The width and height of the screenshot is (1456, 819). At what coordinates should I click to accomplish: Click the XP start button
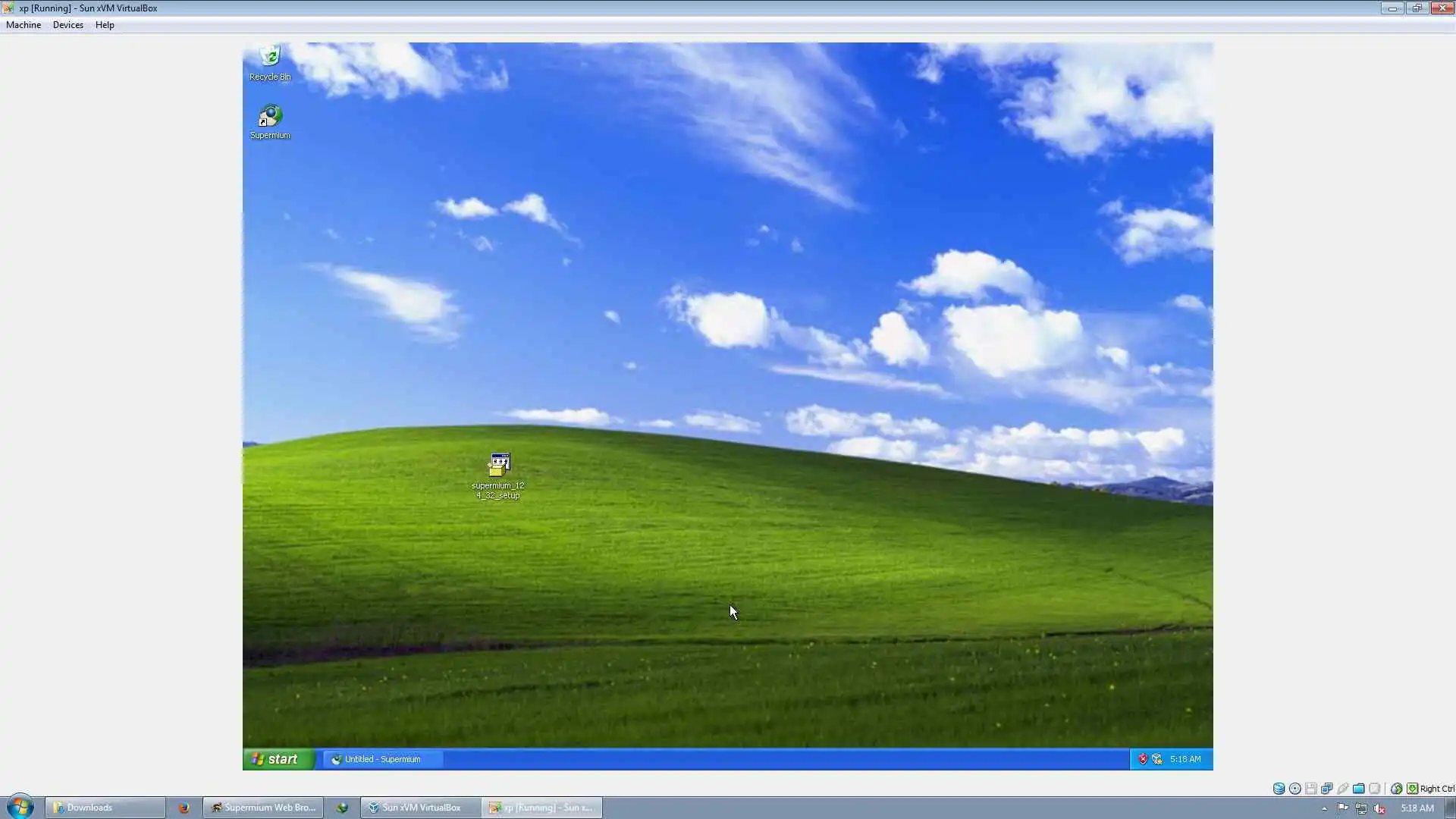tap(278, 759)
